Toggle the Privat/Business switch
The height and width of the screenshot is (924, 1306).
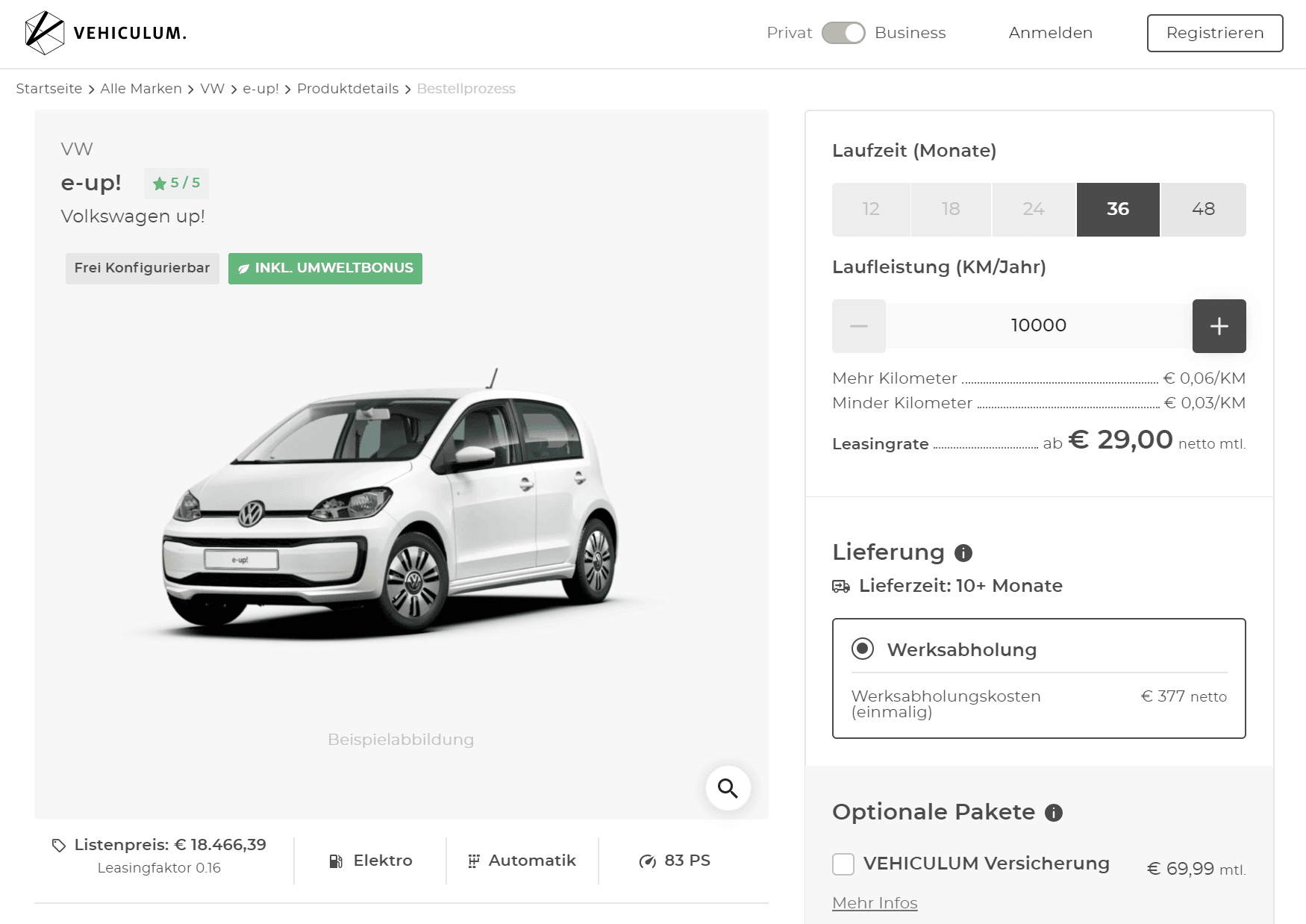843,33
